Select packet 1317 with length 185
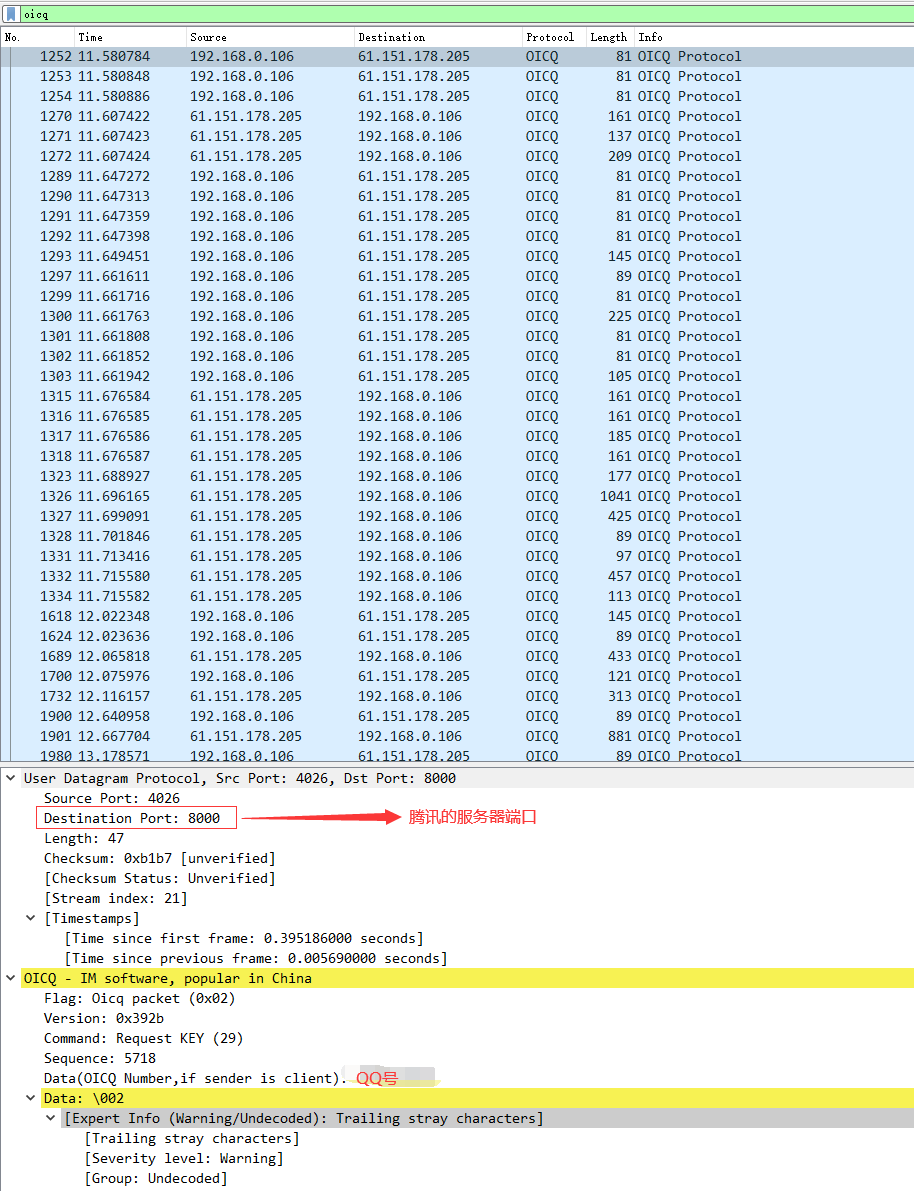The width and height of the screenshot is (914, 1191). [457, 436]
